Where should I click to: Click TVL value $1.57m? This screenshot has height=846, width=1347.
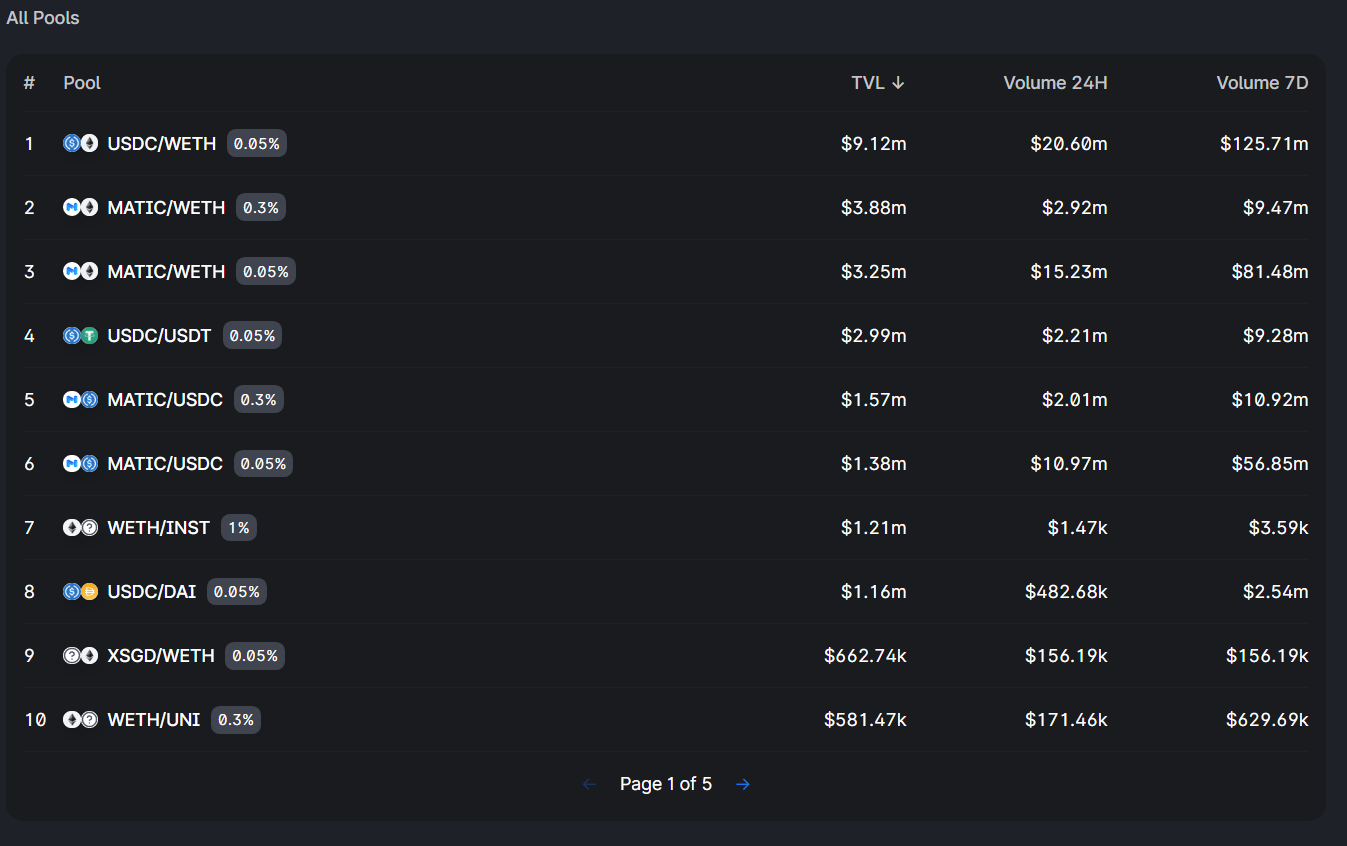(x=873, y=399)
